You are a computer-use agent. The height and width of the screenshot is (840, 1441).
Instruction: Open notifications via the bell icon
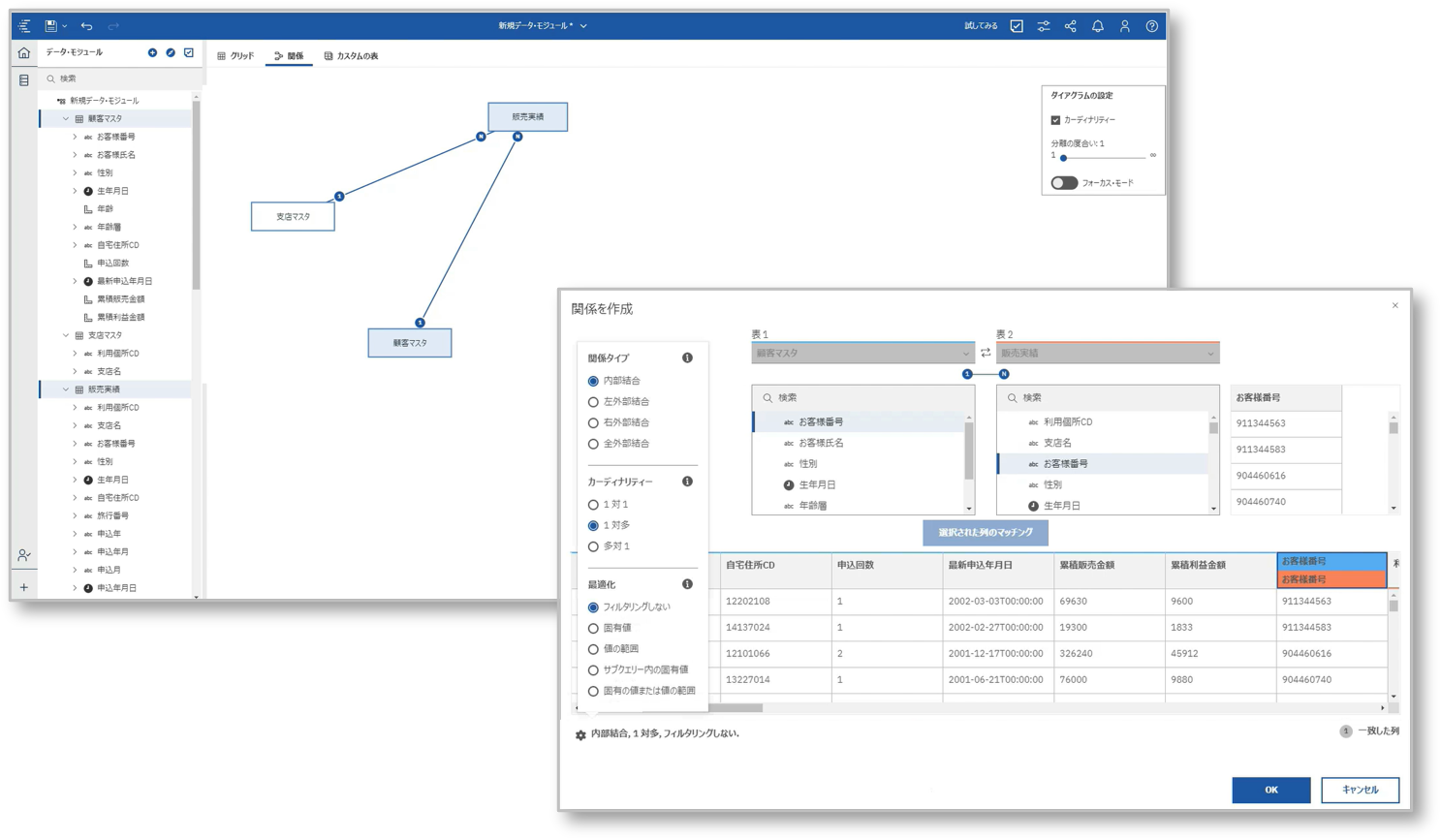[x=1096, y=26]
